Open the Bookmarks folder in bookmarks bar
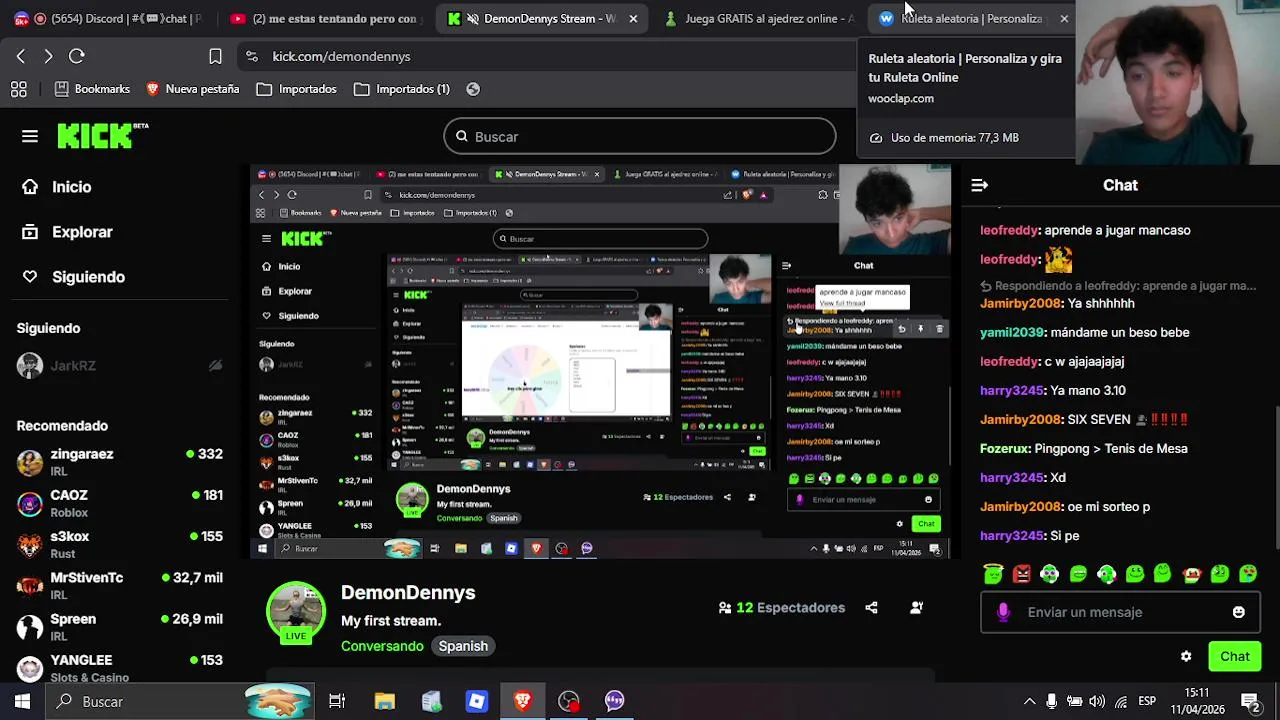 tap(92, 89)
